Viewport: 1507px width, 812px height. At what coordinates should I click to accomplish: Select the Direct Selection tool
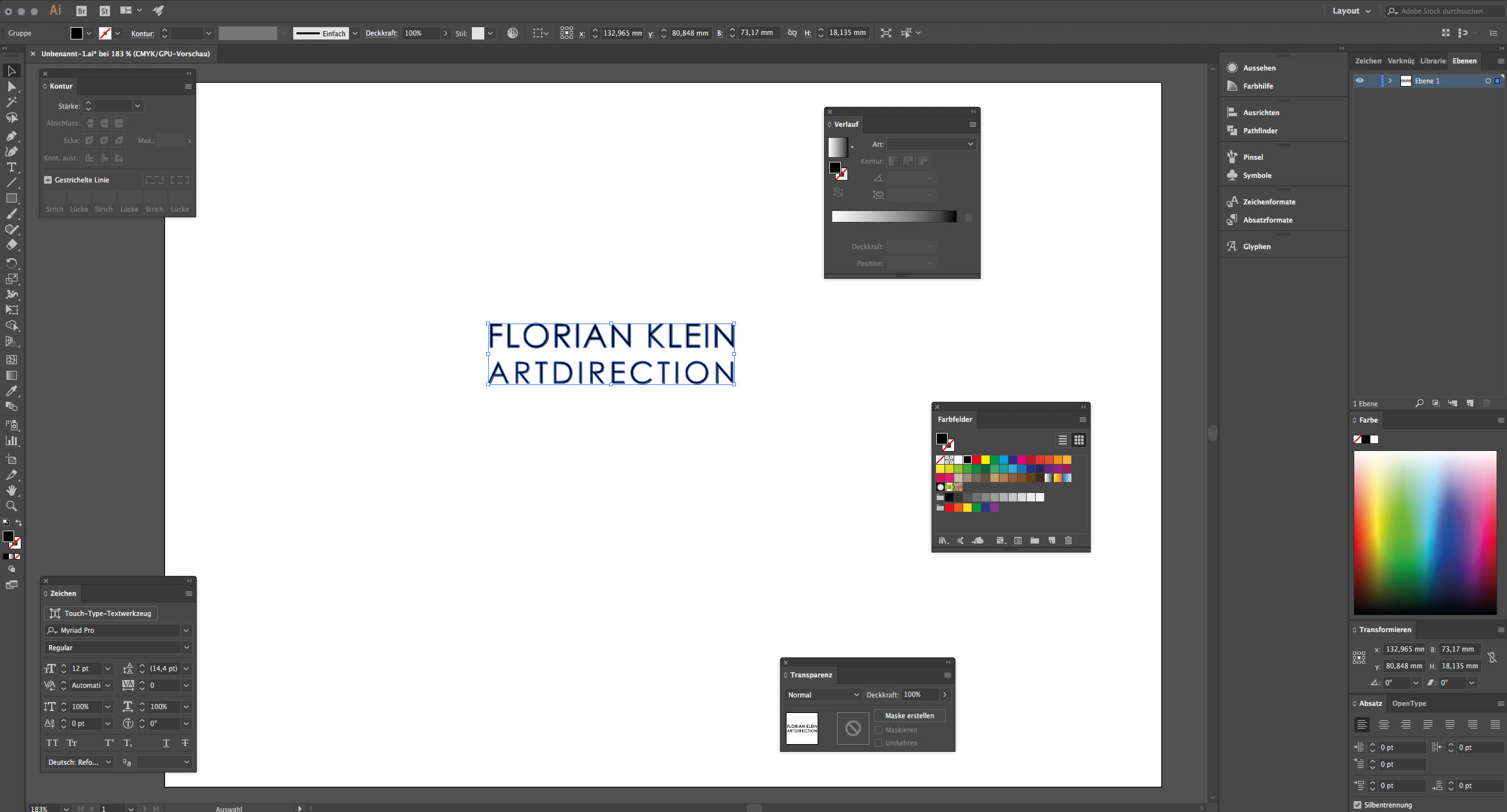point(11,86)
